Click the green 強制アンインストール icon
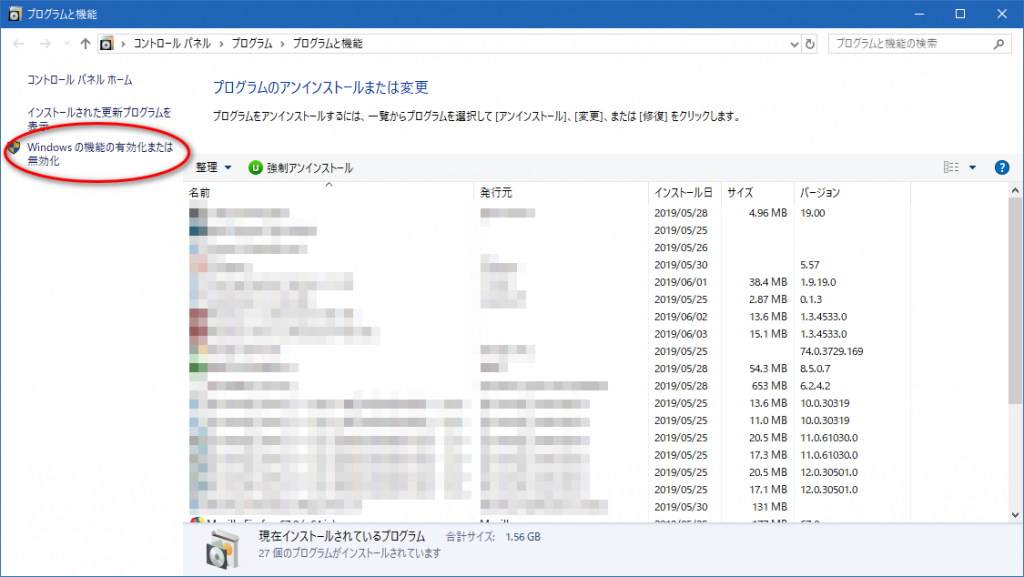 pyautogui.click(x=255, y=168)
